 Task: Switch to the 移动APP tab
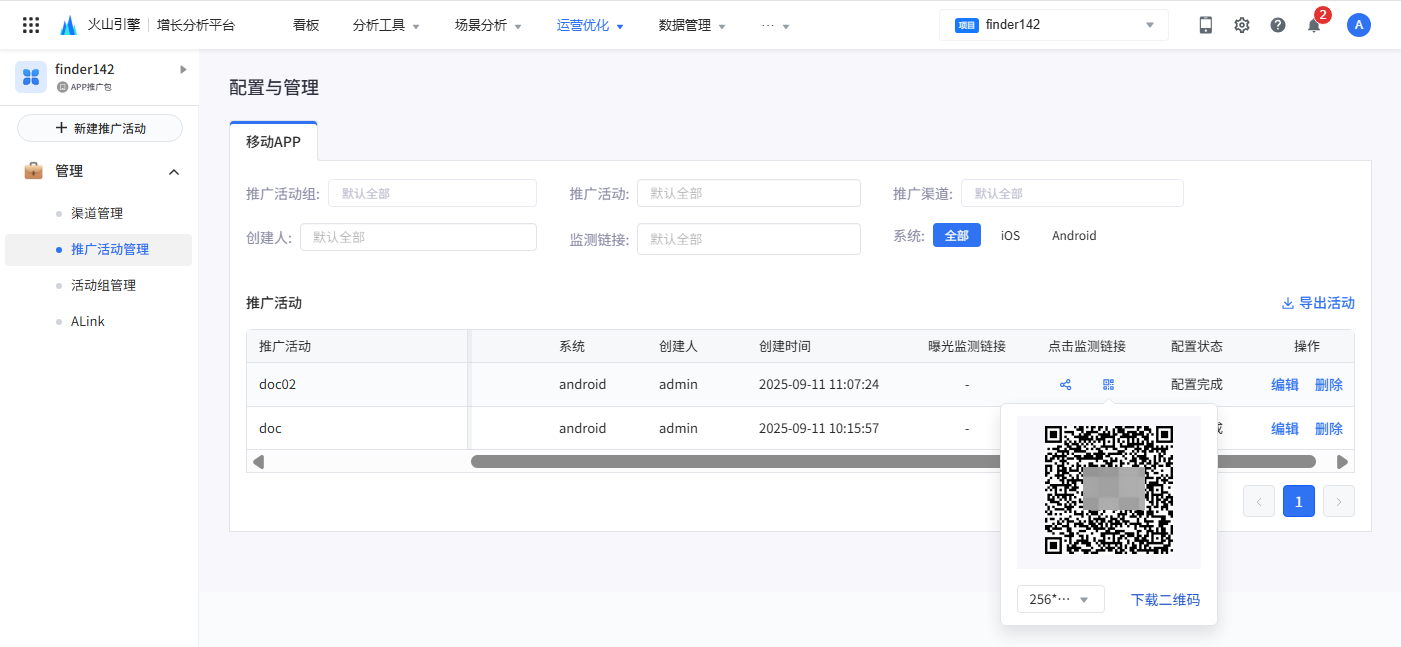[x=274, y=142]
